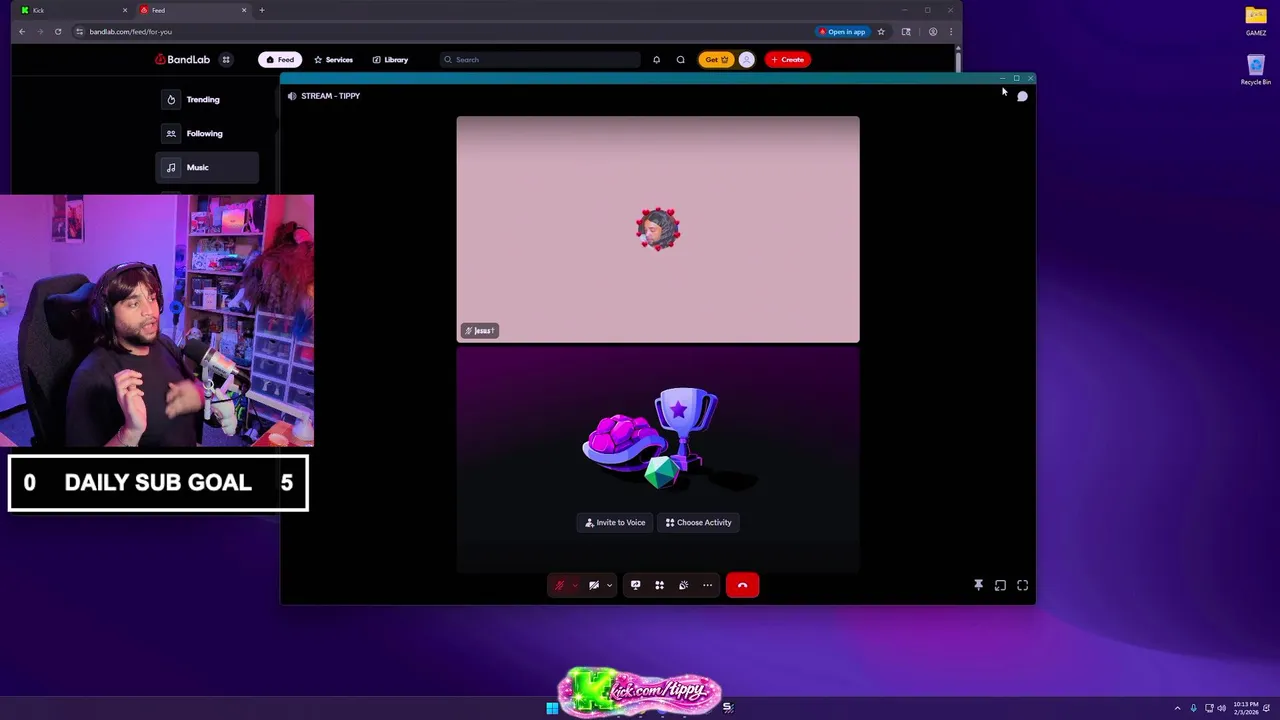Click the Open in app button in the address bar

pyautogui.click(x=843, y=31)
